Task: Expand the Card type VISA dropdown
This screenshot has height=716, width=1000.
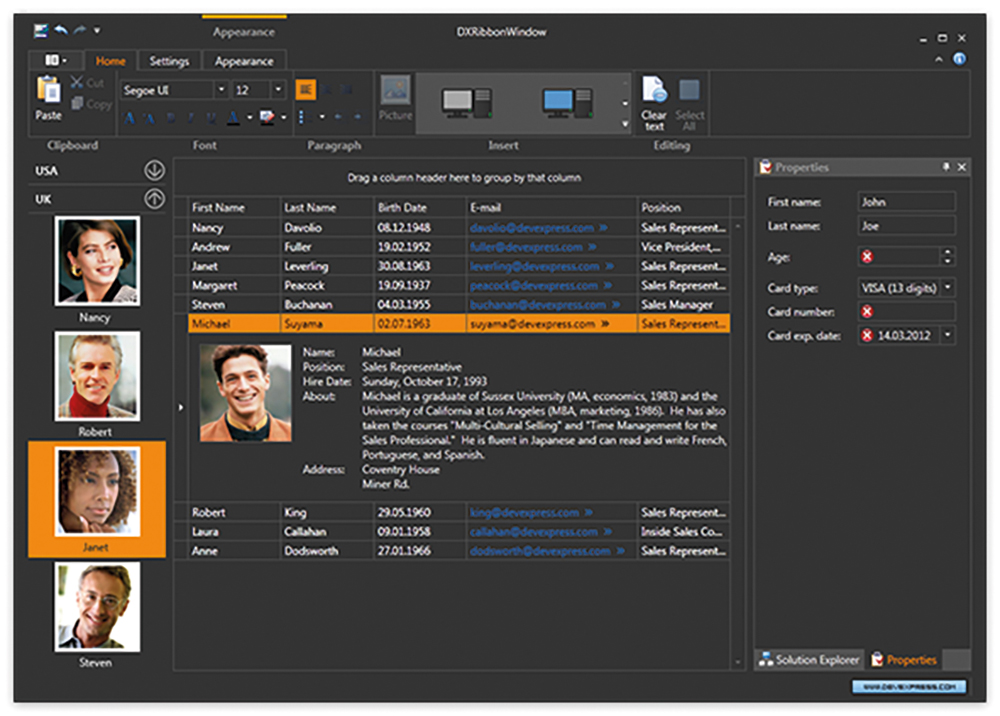Action: pos(947,288)
